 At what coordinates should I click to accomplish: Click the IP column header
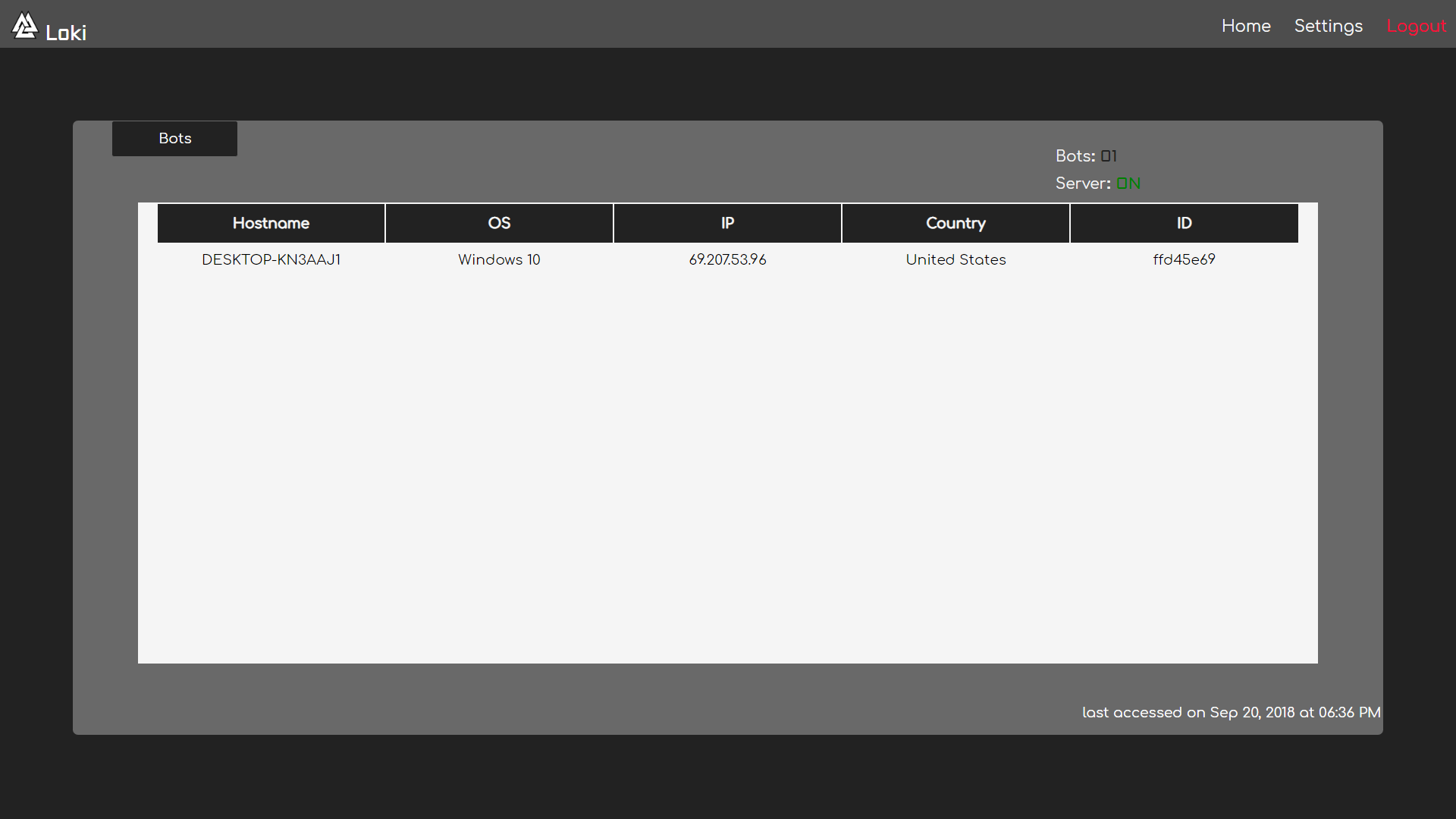(x=727, y=223)
